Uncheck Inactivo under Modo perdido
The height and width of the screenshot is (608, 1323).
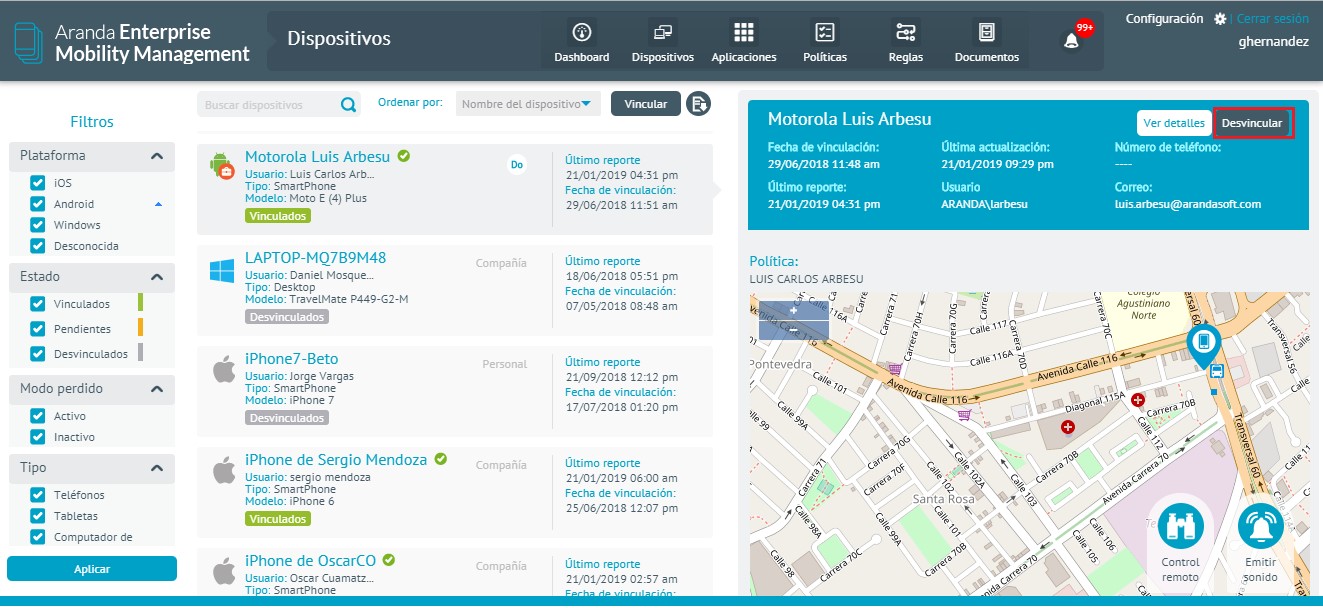[x=38, y=437]
